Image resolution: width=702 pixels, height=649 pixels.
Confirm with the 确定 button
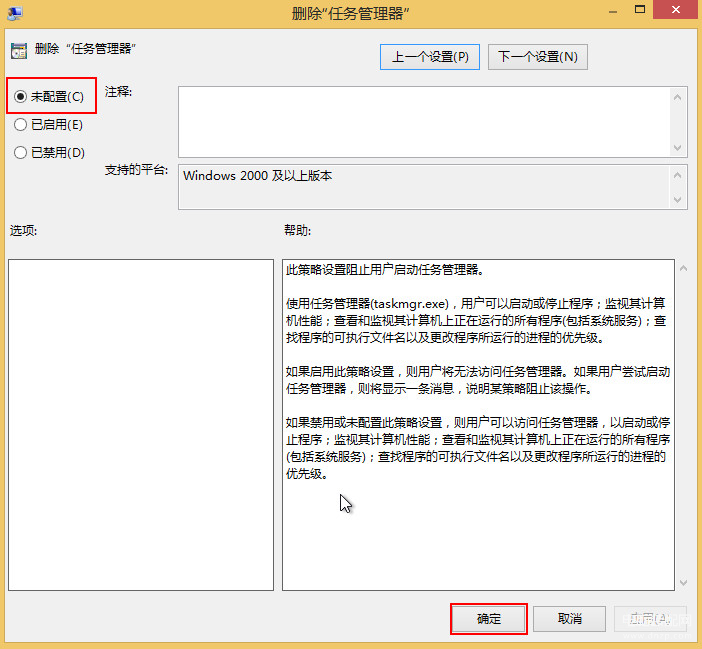point(488,619)
